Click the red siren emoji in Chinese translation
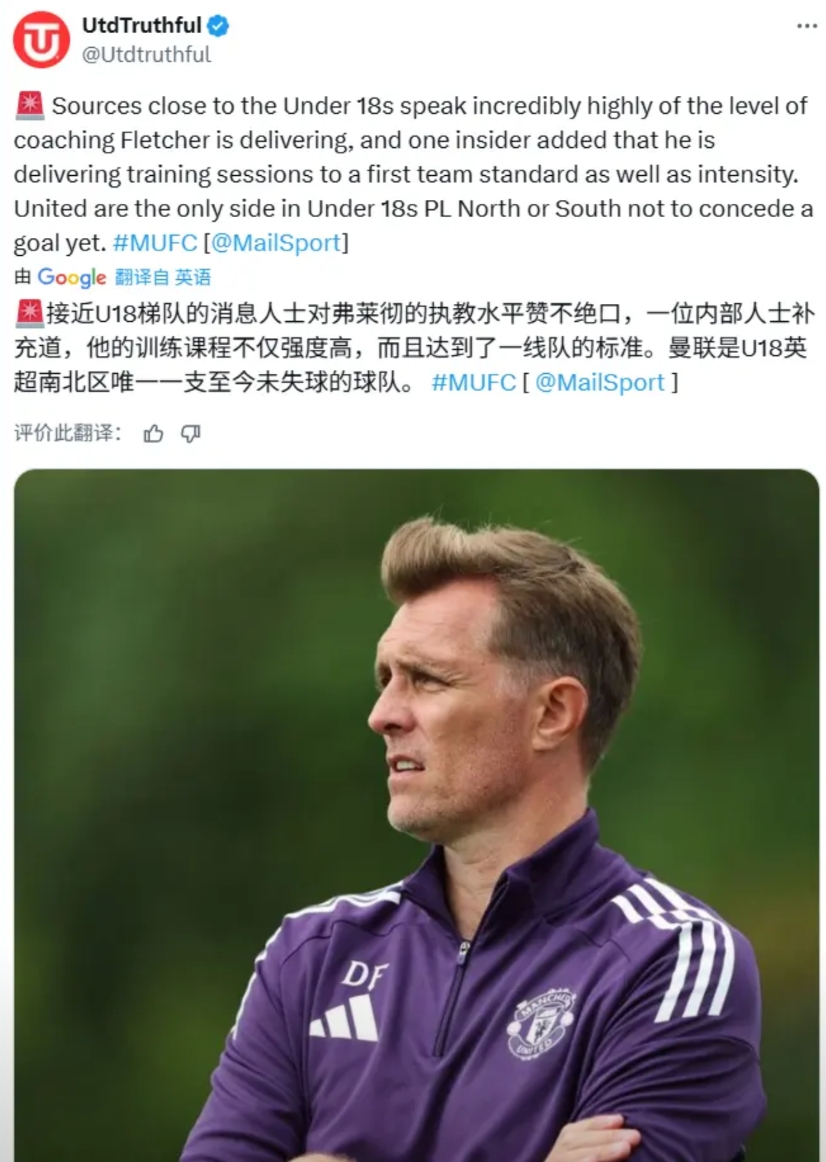 30,313
